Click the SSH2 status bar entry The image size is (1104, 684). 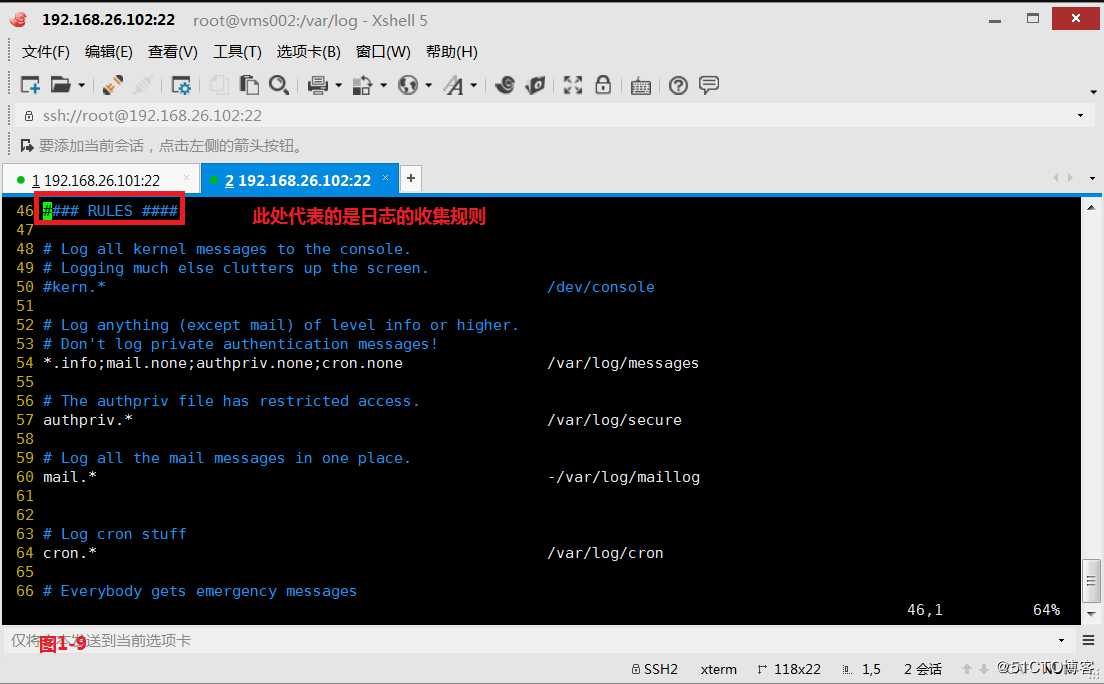click(655, 669)
